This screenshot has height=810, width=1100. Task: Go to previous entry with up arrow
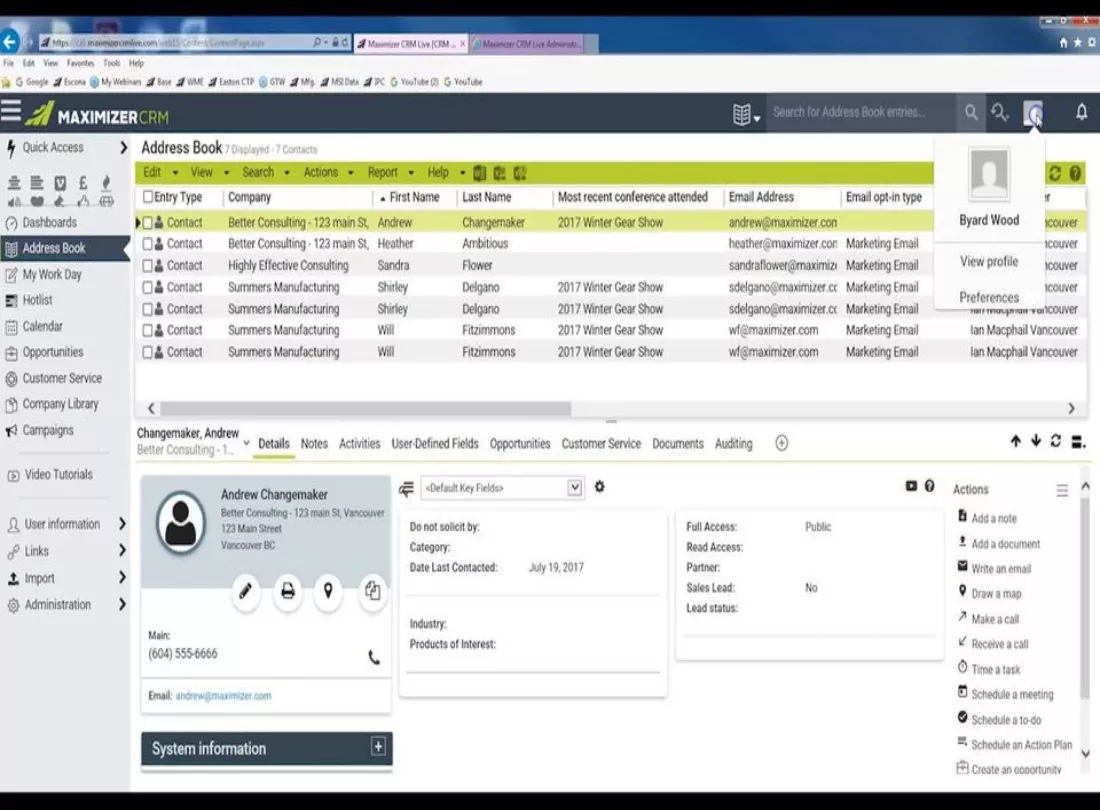click(x=1015, y=441)
